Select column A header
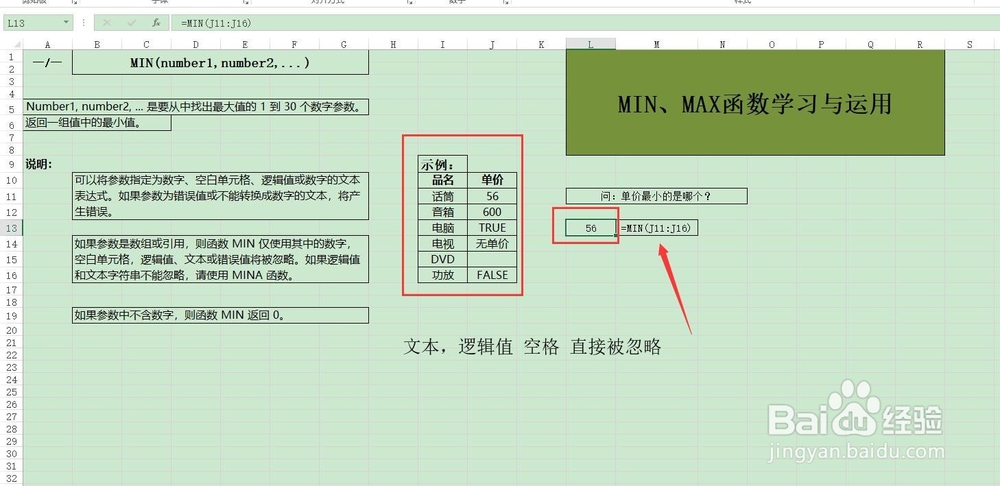Viewport: 1000px width, 486px height. tap(47, 44)
